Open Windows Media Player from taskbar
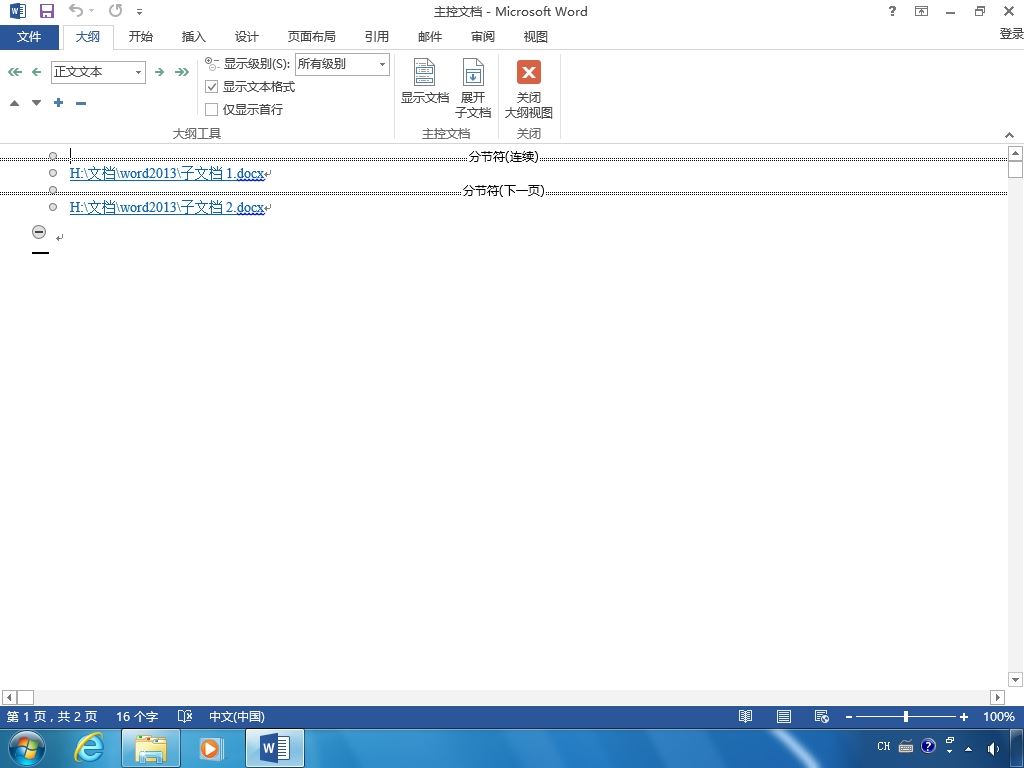1024x768 pixels. [211, 748]
